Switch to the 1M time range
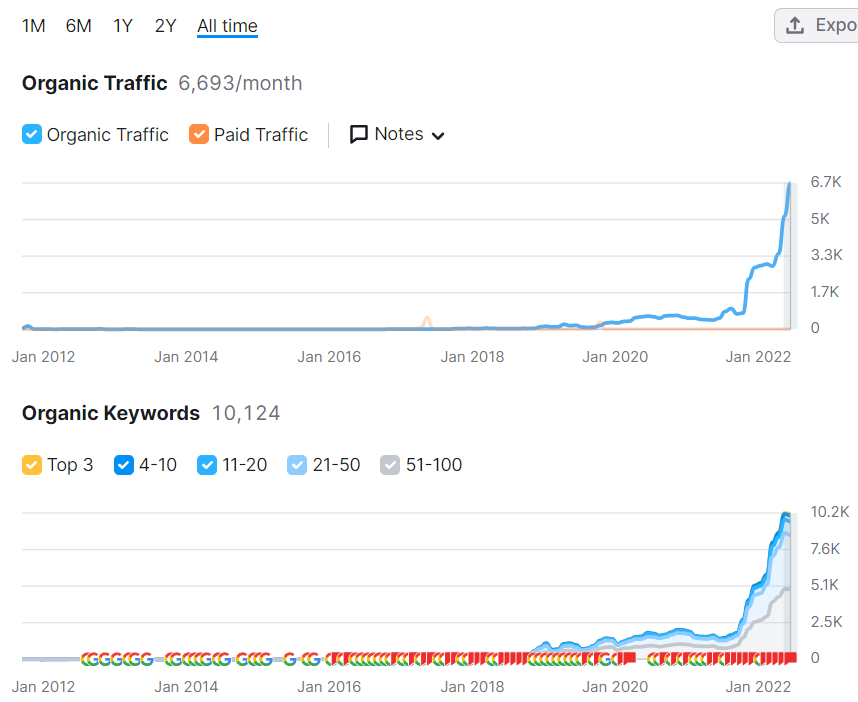This screenshot has height=702, width=858. coord(33,26)
